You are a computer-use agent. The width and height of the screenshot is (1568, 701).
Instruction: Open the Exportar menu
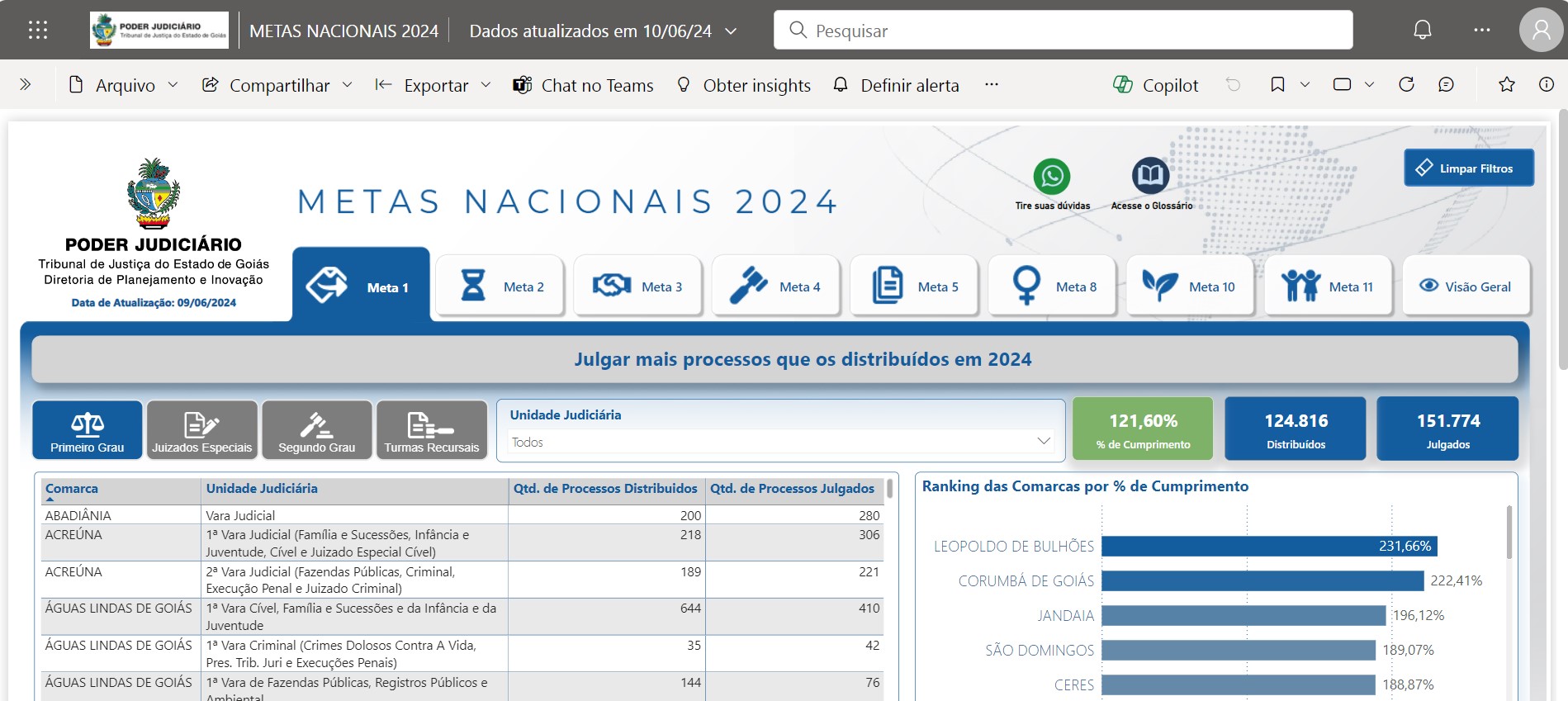[433, 85]
